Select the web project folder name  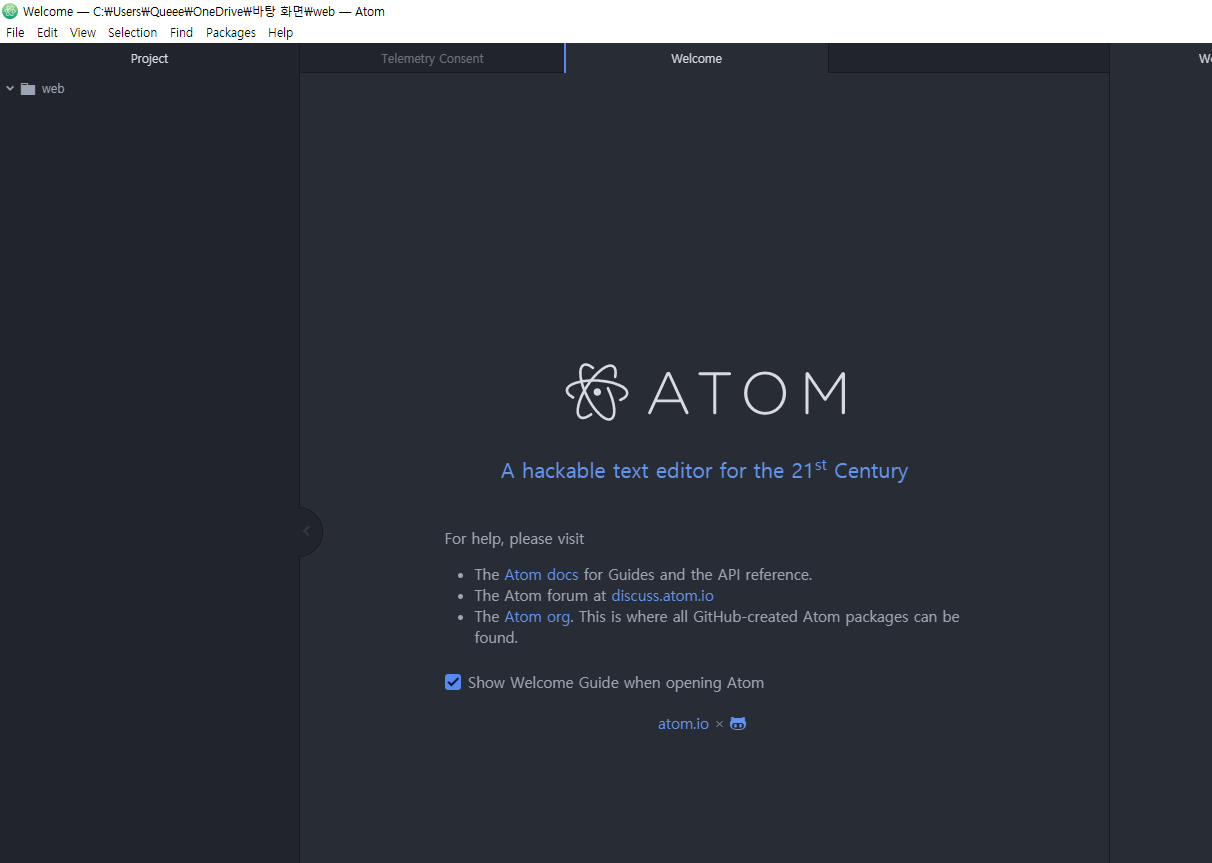53,89
